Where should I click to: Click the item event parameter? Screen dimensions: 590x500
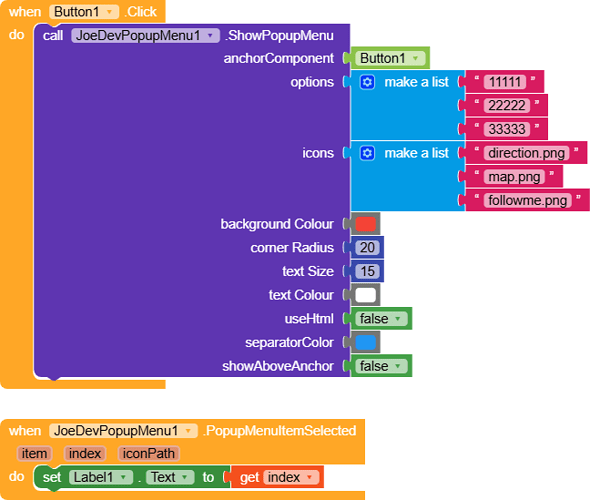[x=34, y=453]
